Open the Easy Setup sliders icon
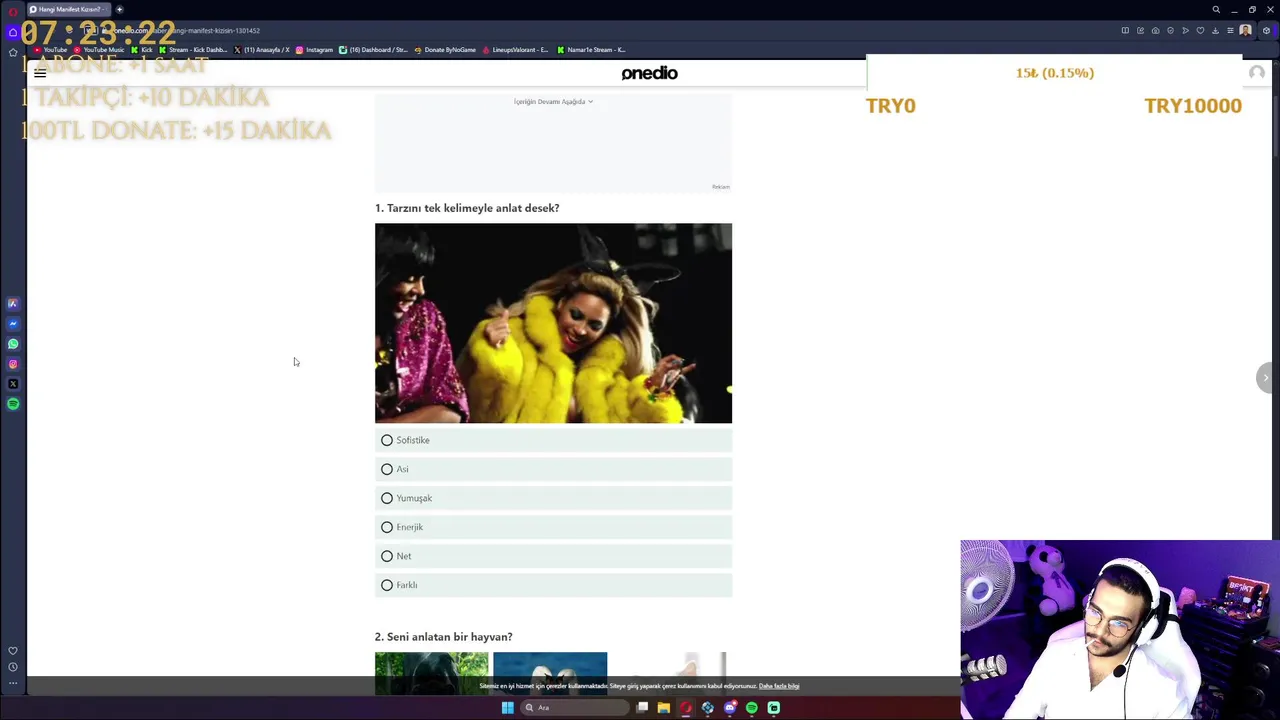 tap(1230, 31)
